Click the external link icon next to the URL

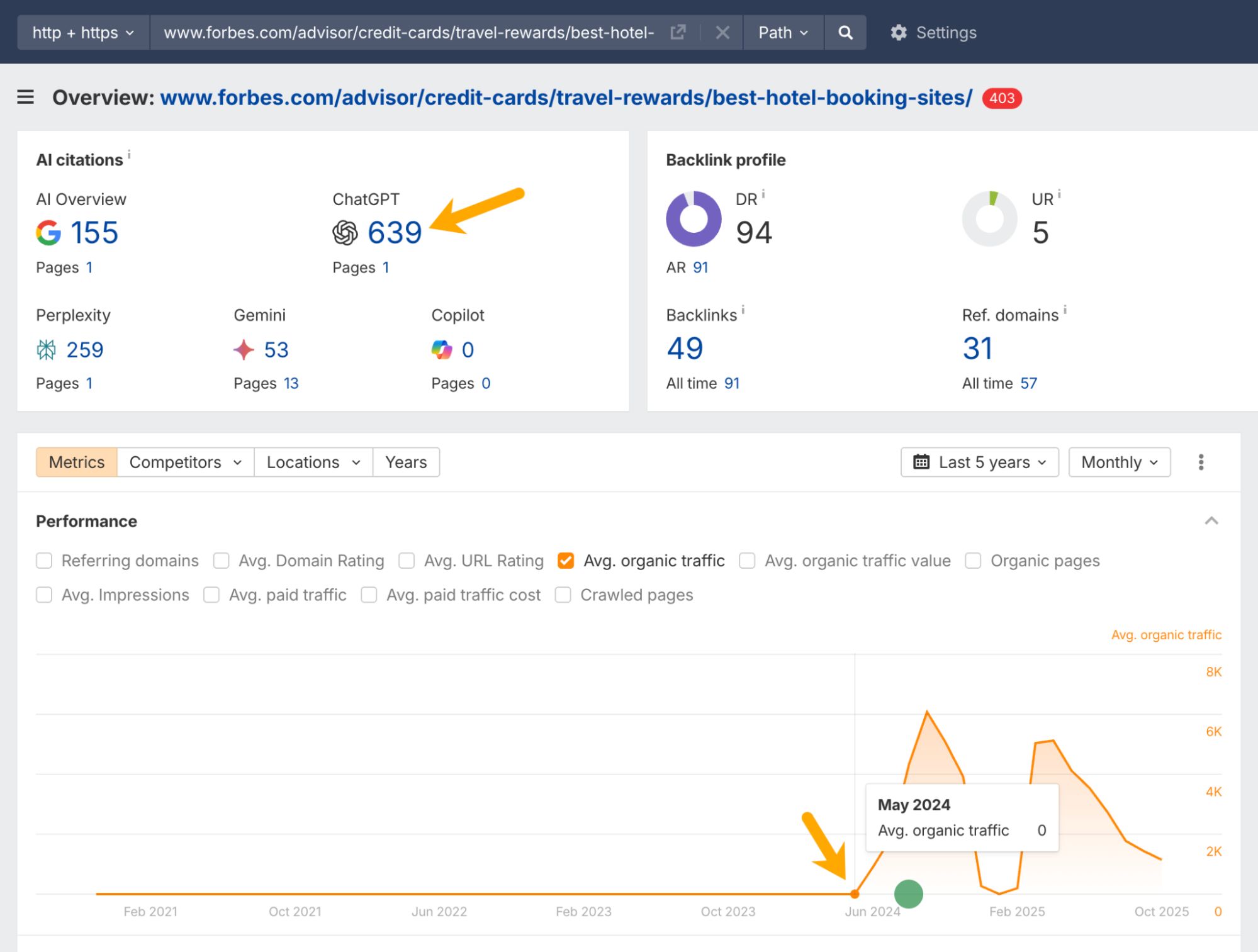678,32
